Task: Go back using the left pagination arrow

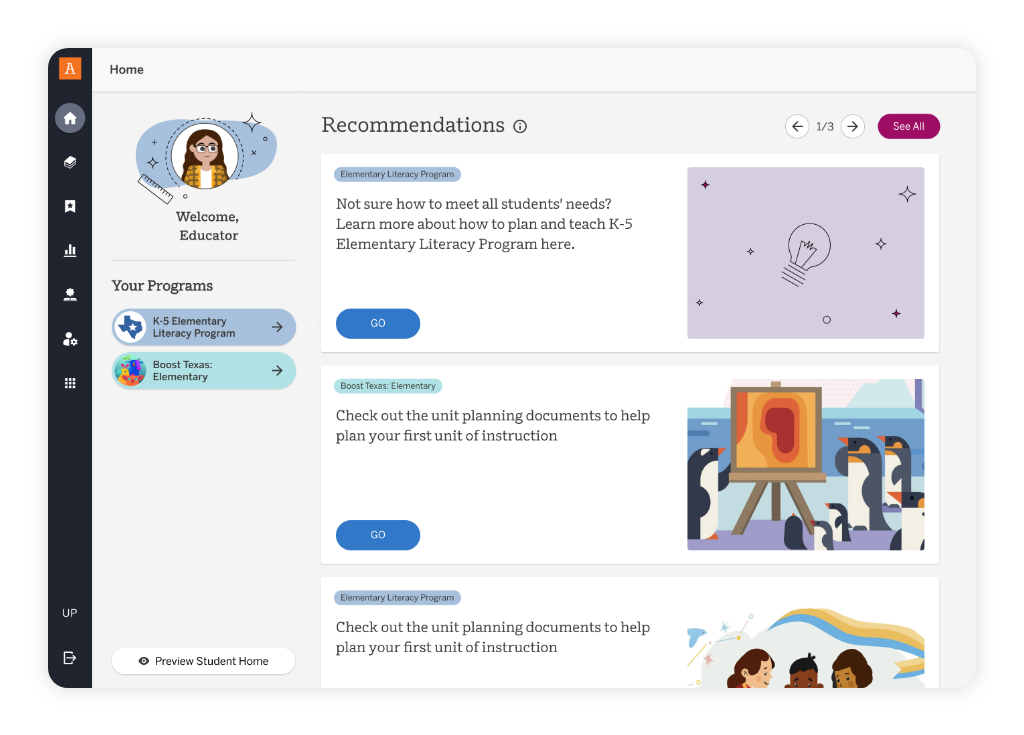Action: [797, 126]
